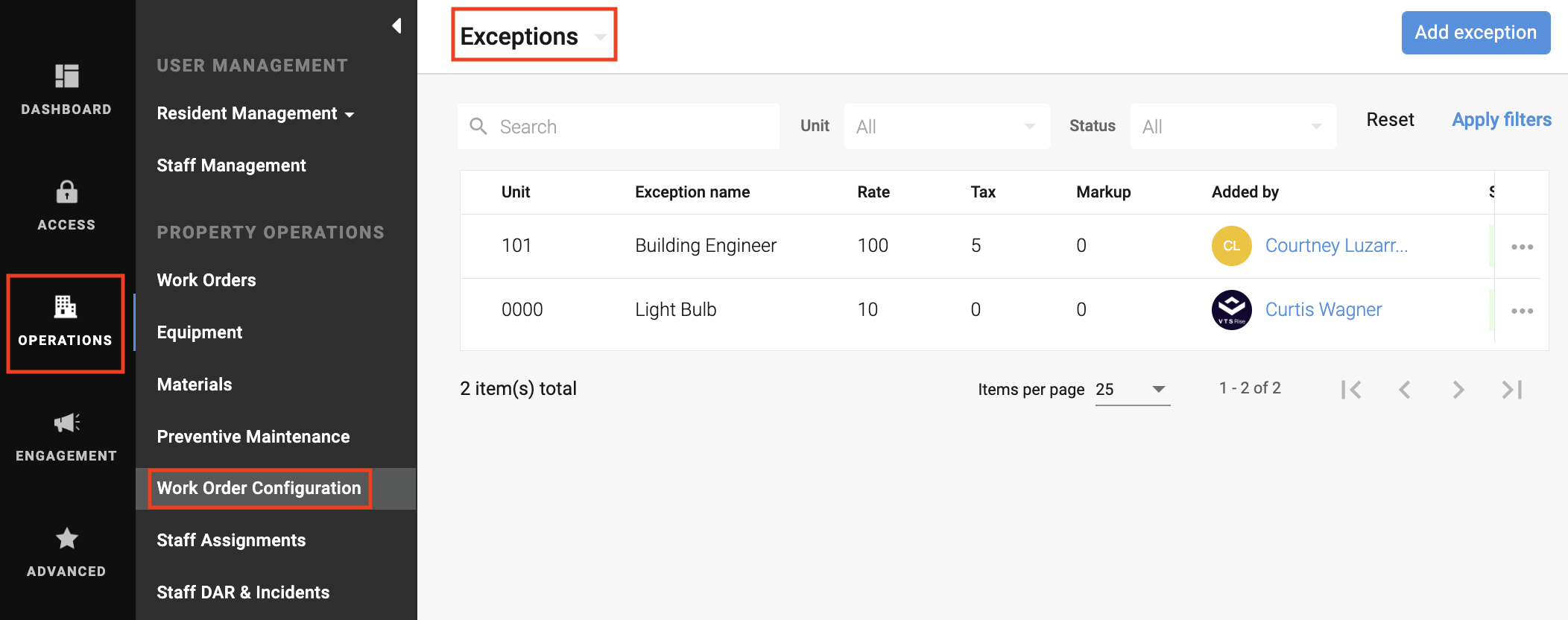Open the Access lock icon
The height and width of the screenshot is (620, 1568).
(66, 192)
